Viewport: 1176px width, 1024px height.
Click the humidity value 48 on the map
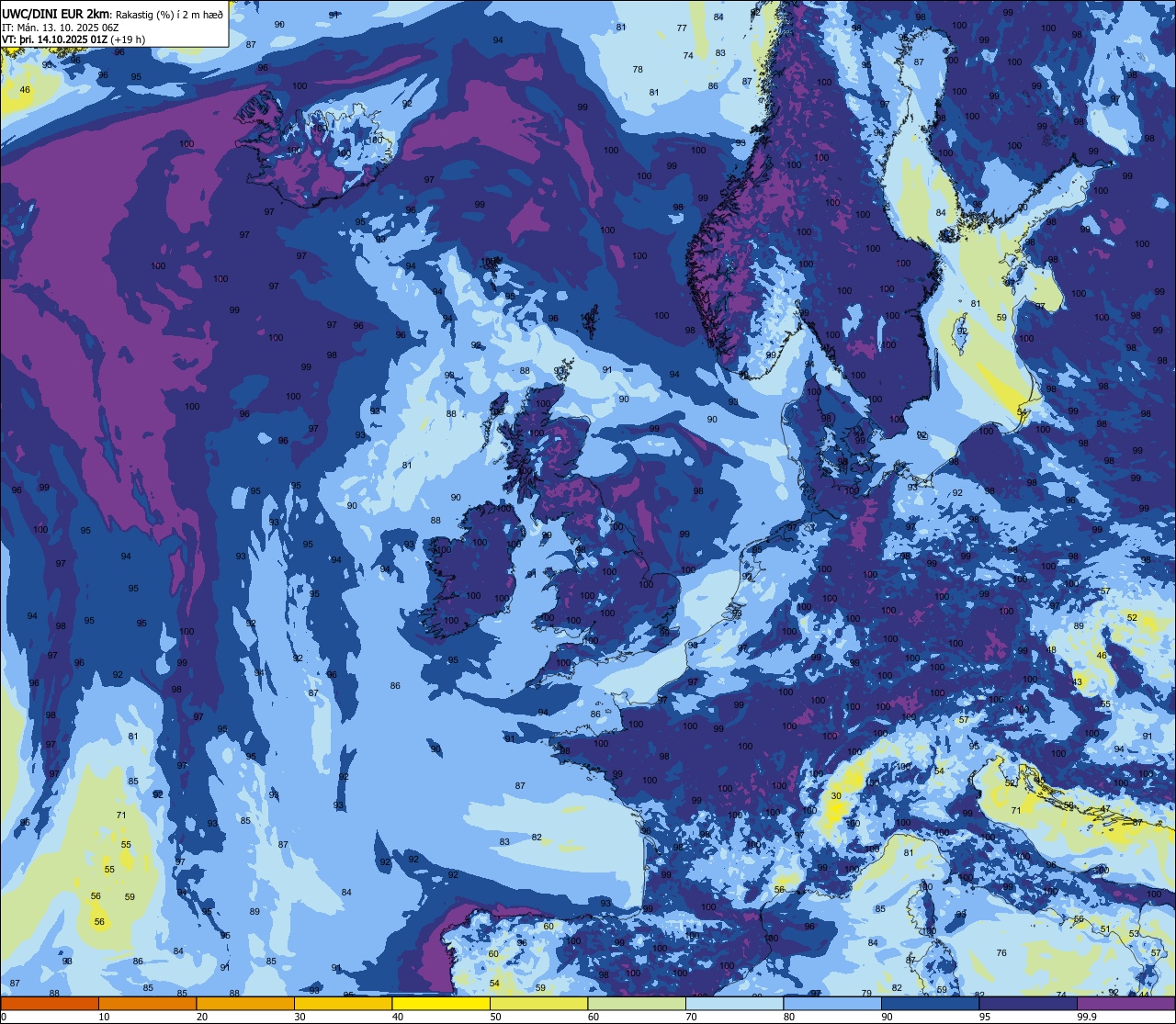click(1052, 650)
